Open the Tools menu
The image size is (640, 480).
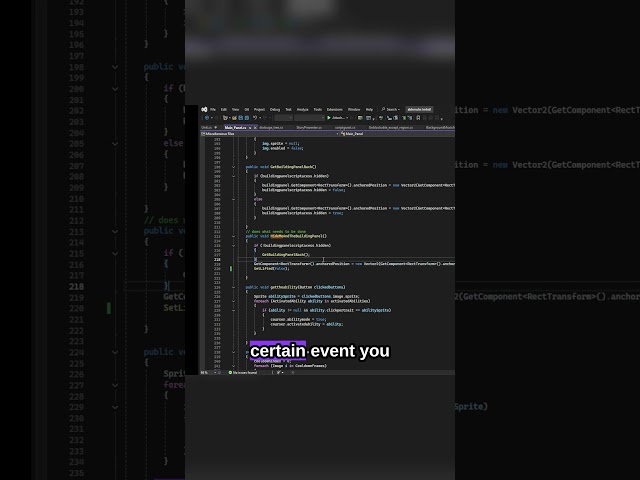point(318,109)
